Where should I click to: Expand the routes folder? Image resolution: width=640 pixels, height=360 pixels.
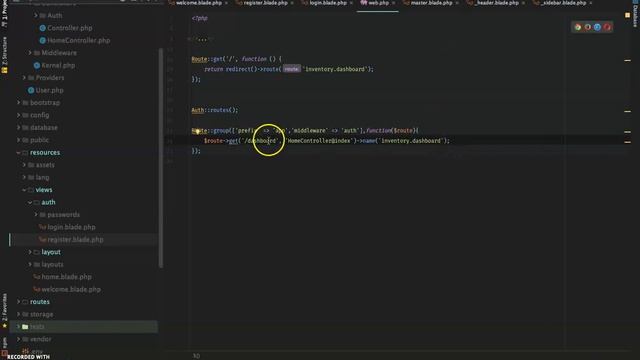click(x=19, y=302)
